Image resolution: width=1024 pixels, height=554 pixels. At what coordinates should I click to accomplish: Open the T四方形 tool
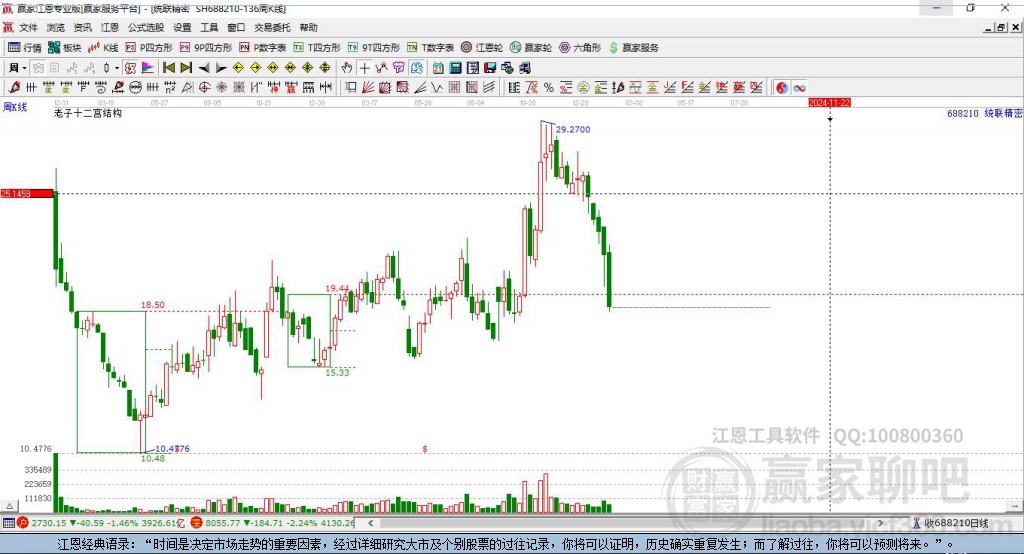[x=317, y=48]
